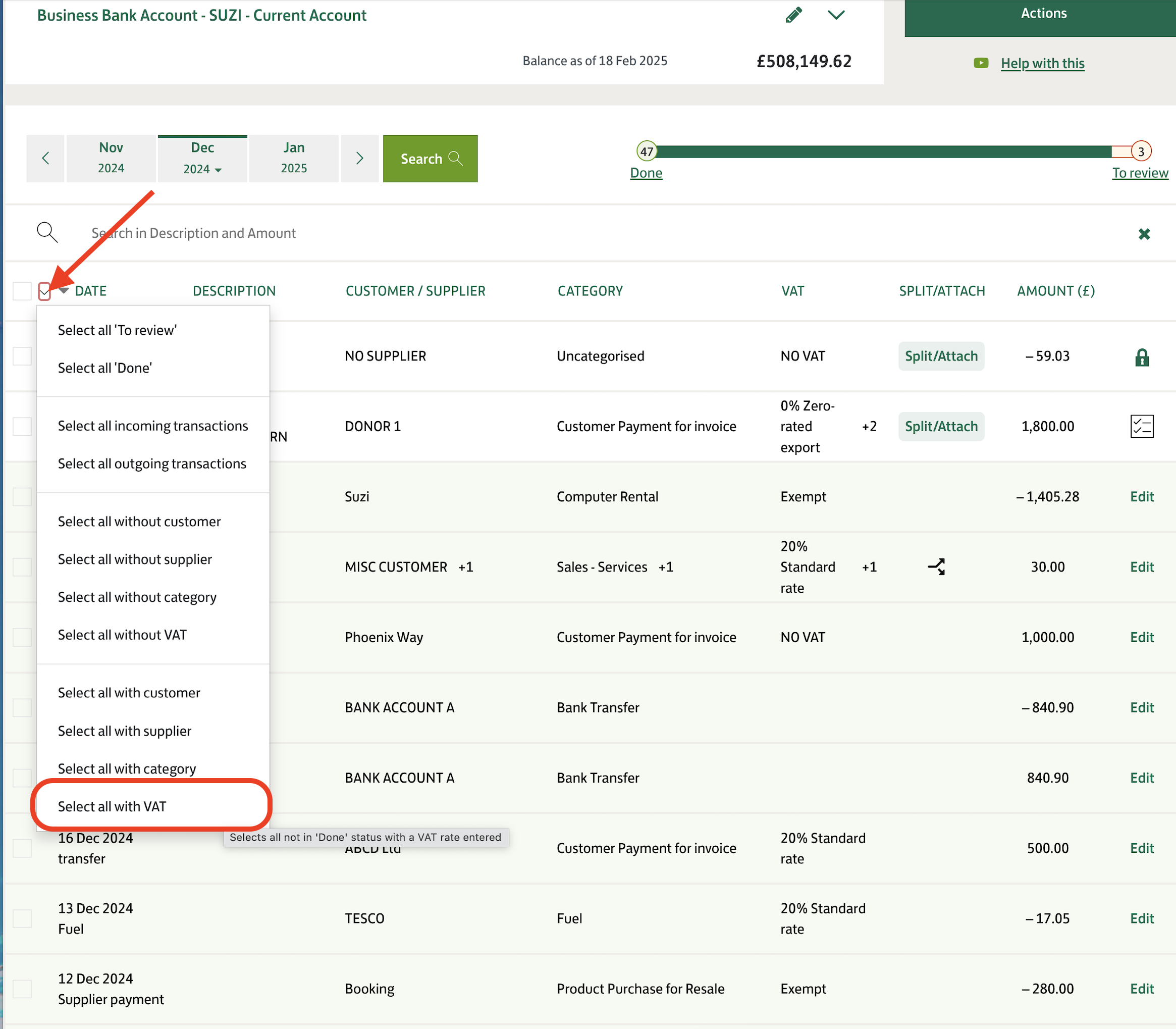The image size is (1176, 1029).
Task: Click the magnifying glass search icon
Action: pos(47,233)
